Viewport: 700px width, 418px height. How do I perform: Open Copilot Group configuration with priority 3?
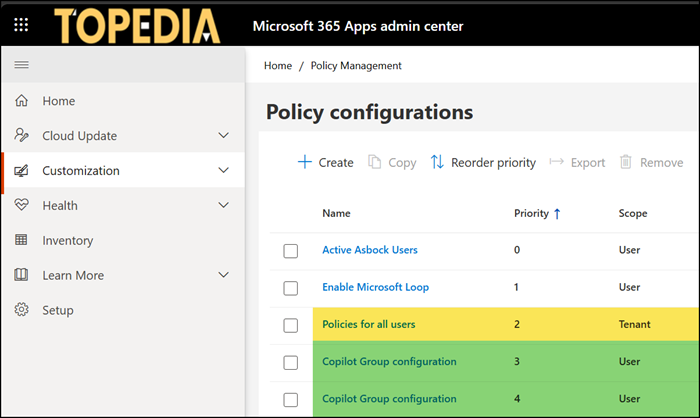tap(389, 361)
